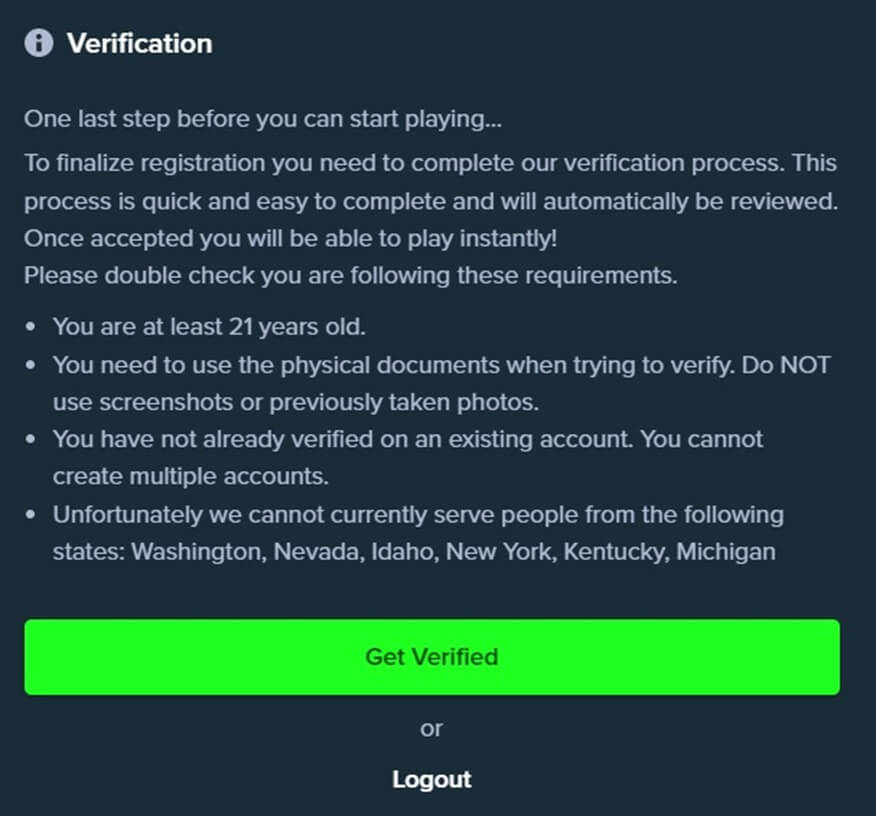Click the 'or' separator above Logout
The image size is (876, 816).
point(431,728)
